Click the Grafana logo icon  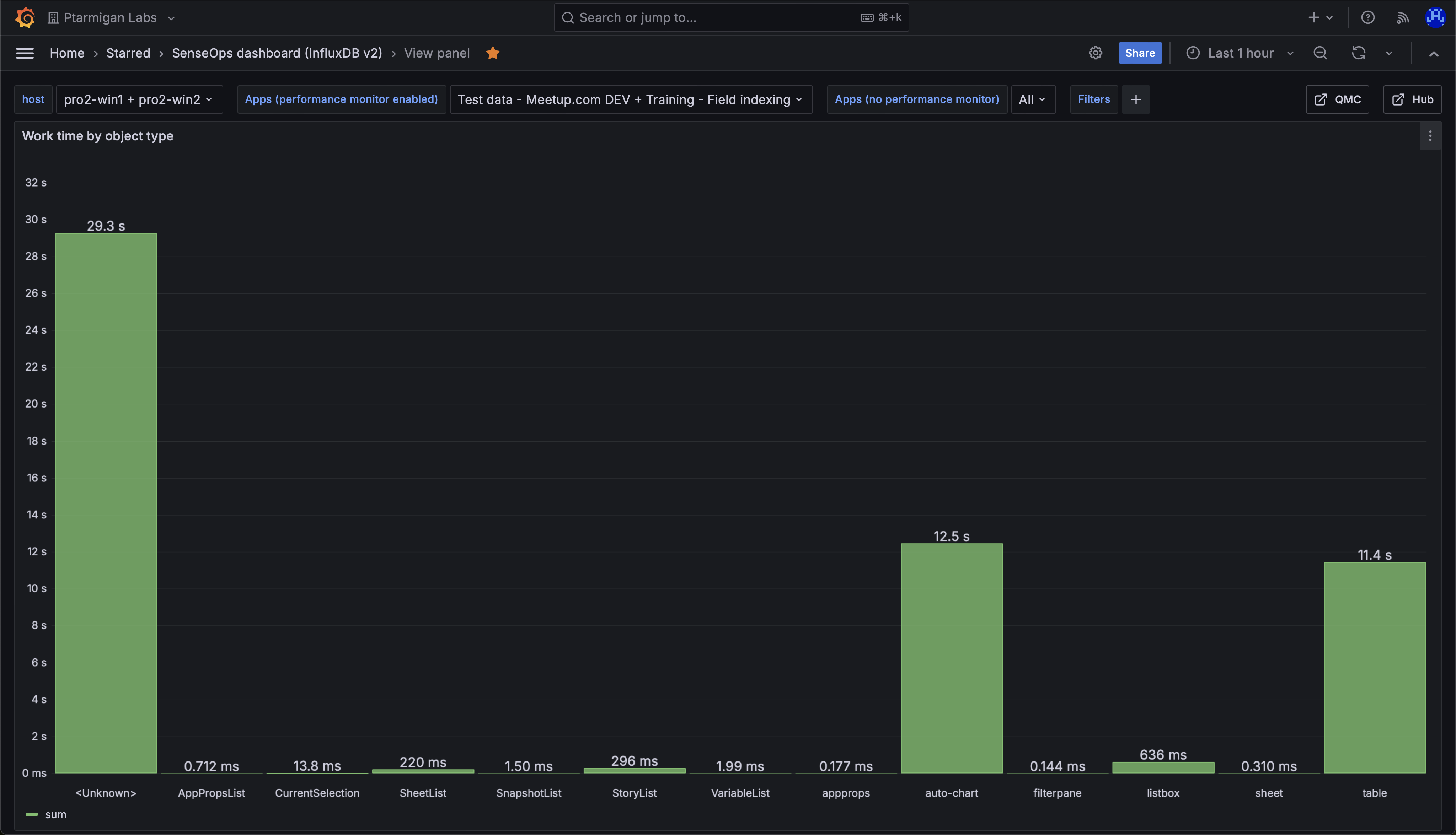pos(25,17)
